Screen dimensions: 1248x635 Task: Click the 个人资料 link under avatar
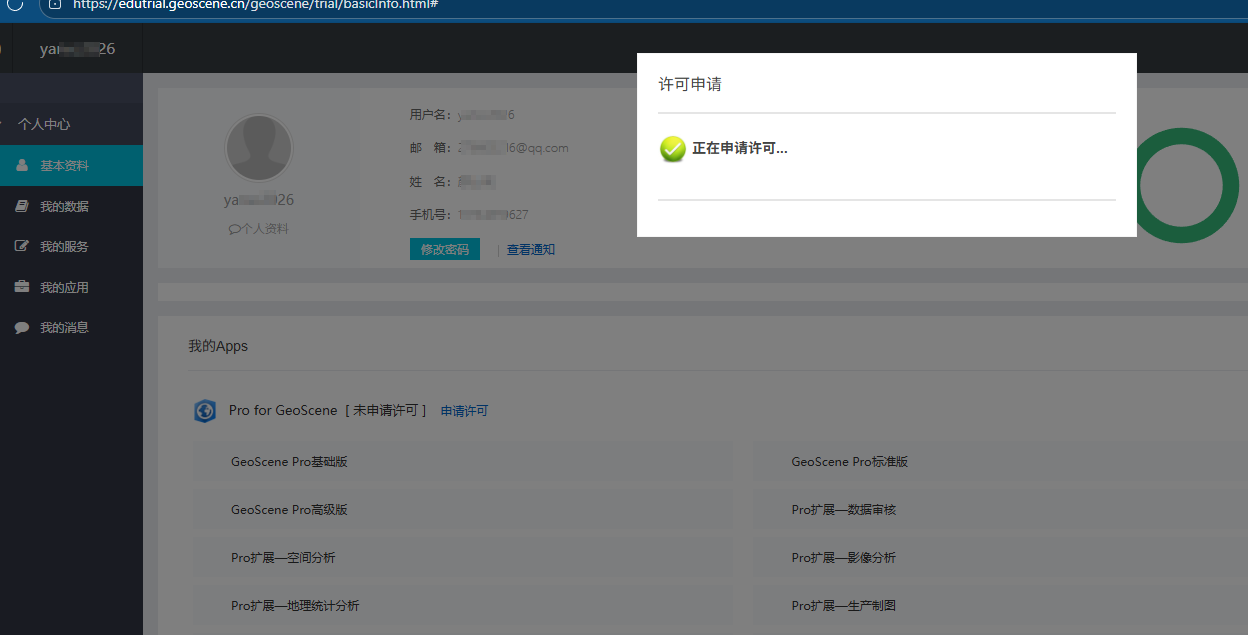pos(264,229)
